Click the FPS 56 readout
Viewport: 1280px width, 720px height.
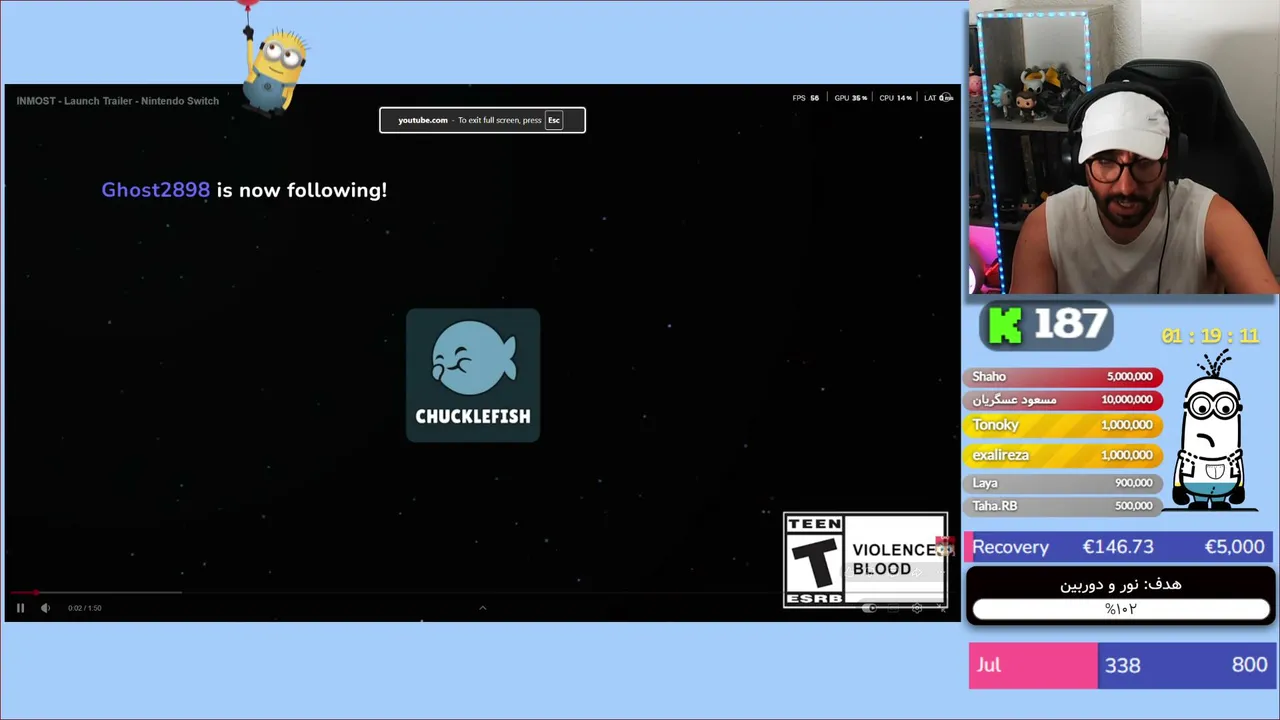(x=806, y=98)
